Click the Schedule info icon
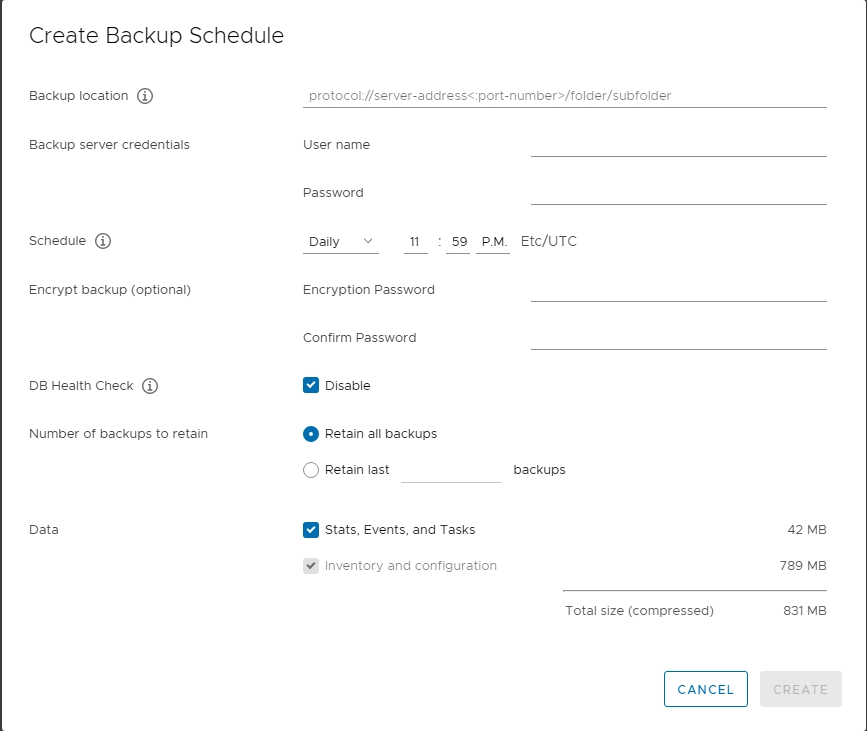Image resolution: width=867 pixels, height=731 pixels. (103, 241)
